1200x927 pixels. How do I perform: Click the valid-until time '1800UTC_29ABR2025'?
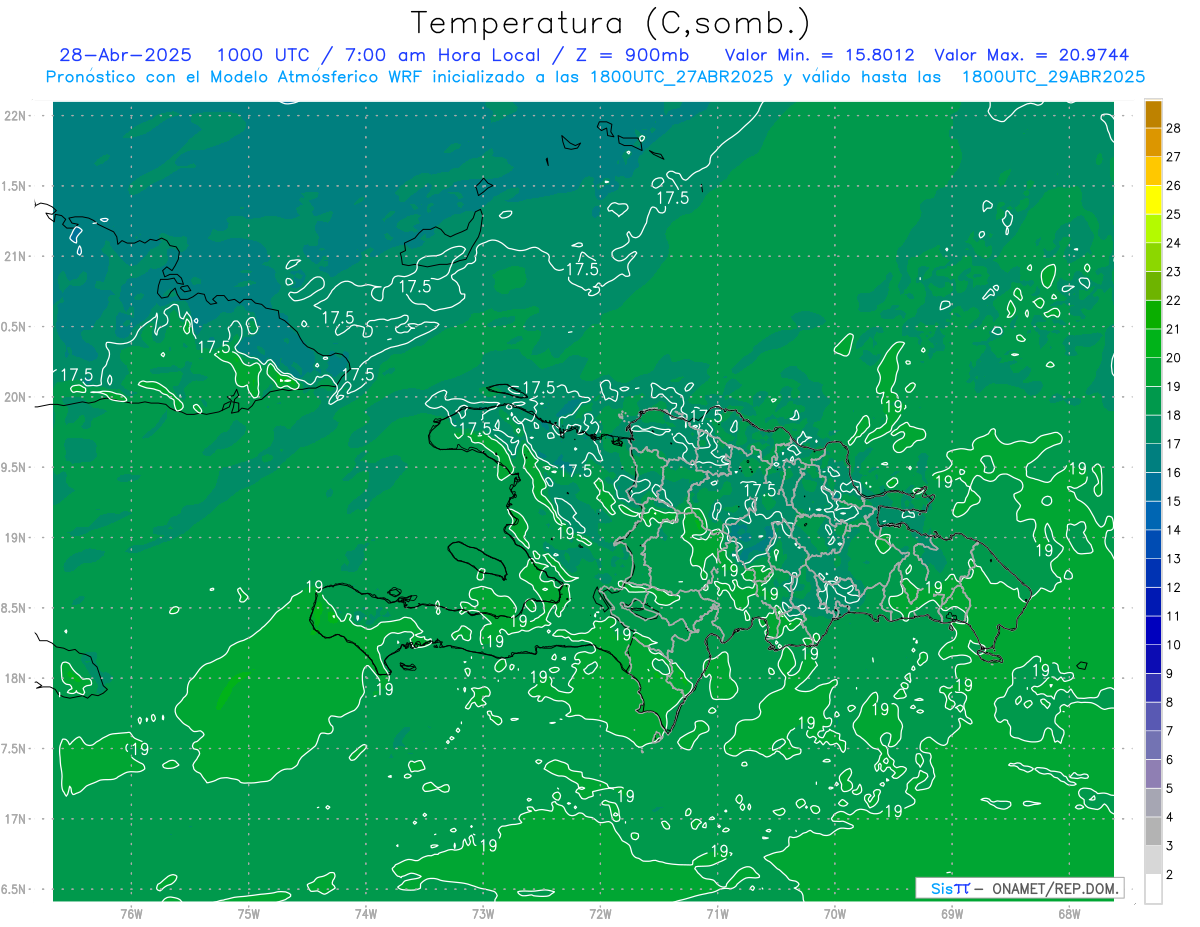click(x=1053, y=77)
